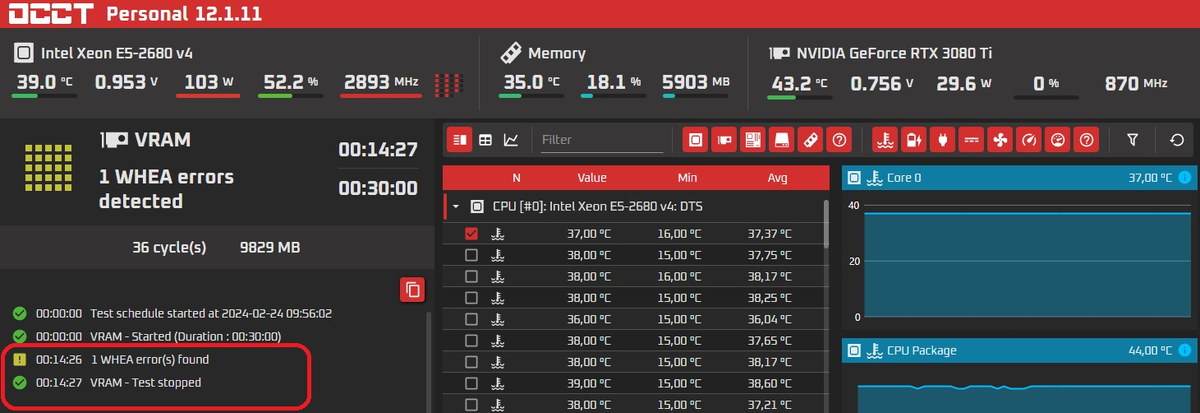1200x413 pixels.
Task: Click into the sensor Filter field
Action: (x=601, y=141)
